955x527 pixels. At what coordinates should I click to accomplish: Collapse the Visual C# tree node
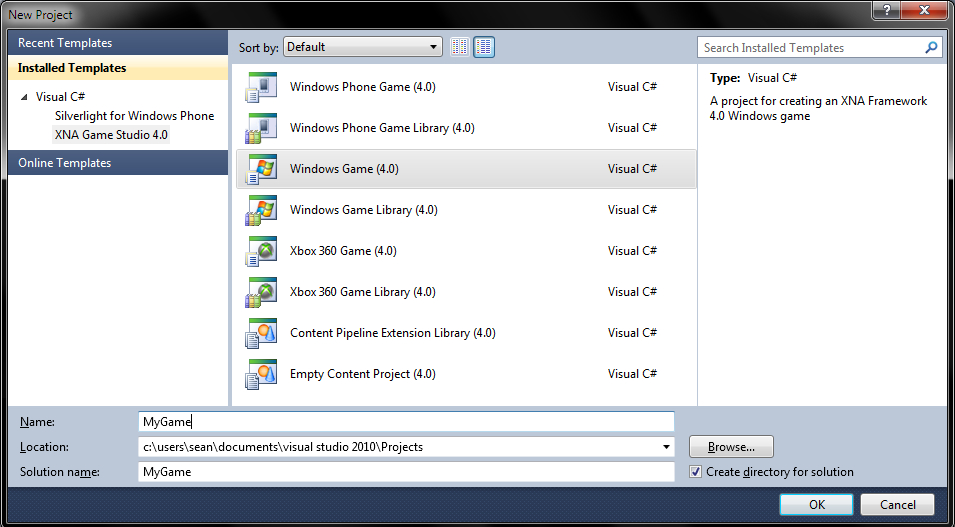click(24, 97)
